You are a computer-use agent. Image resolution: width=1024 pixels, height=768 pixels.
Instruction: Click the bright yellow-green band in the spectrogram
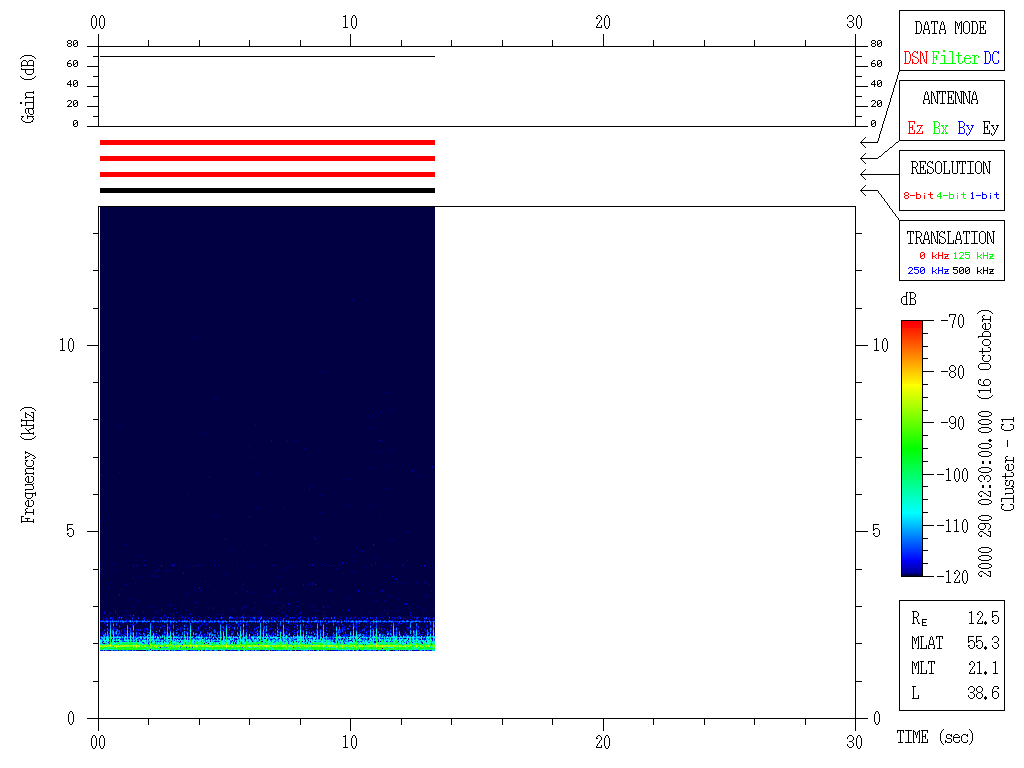267,646
